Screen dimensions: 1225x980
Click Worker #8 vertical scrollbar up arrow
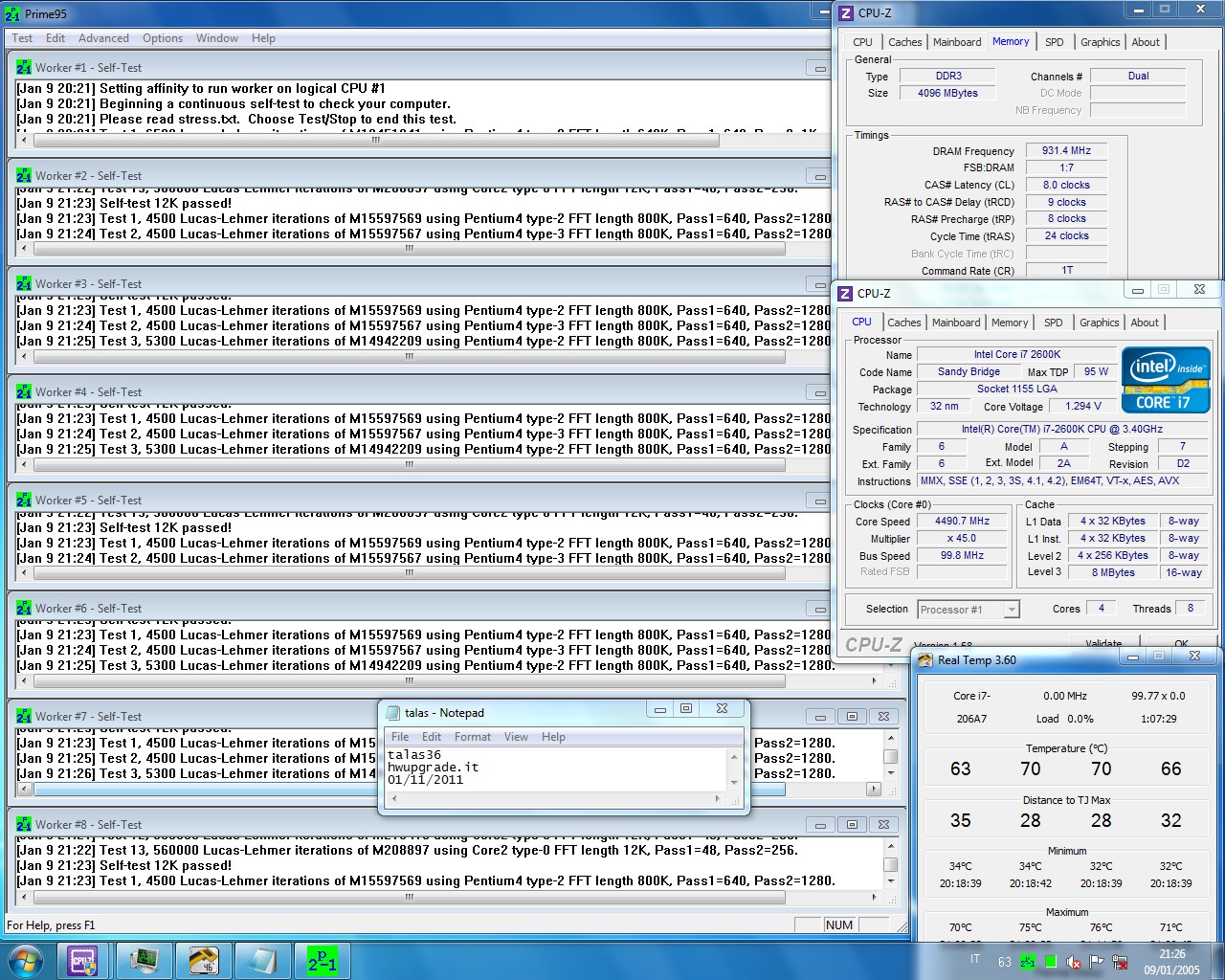pyautogui.click(x=891, y=846)
